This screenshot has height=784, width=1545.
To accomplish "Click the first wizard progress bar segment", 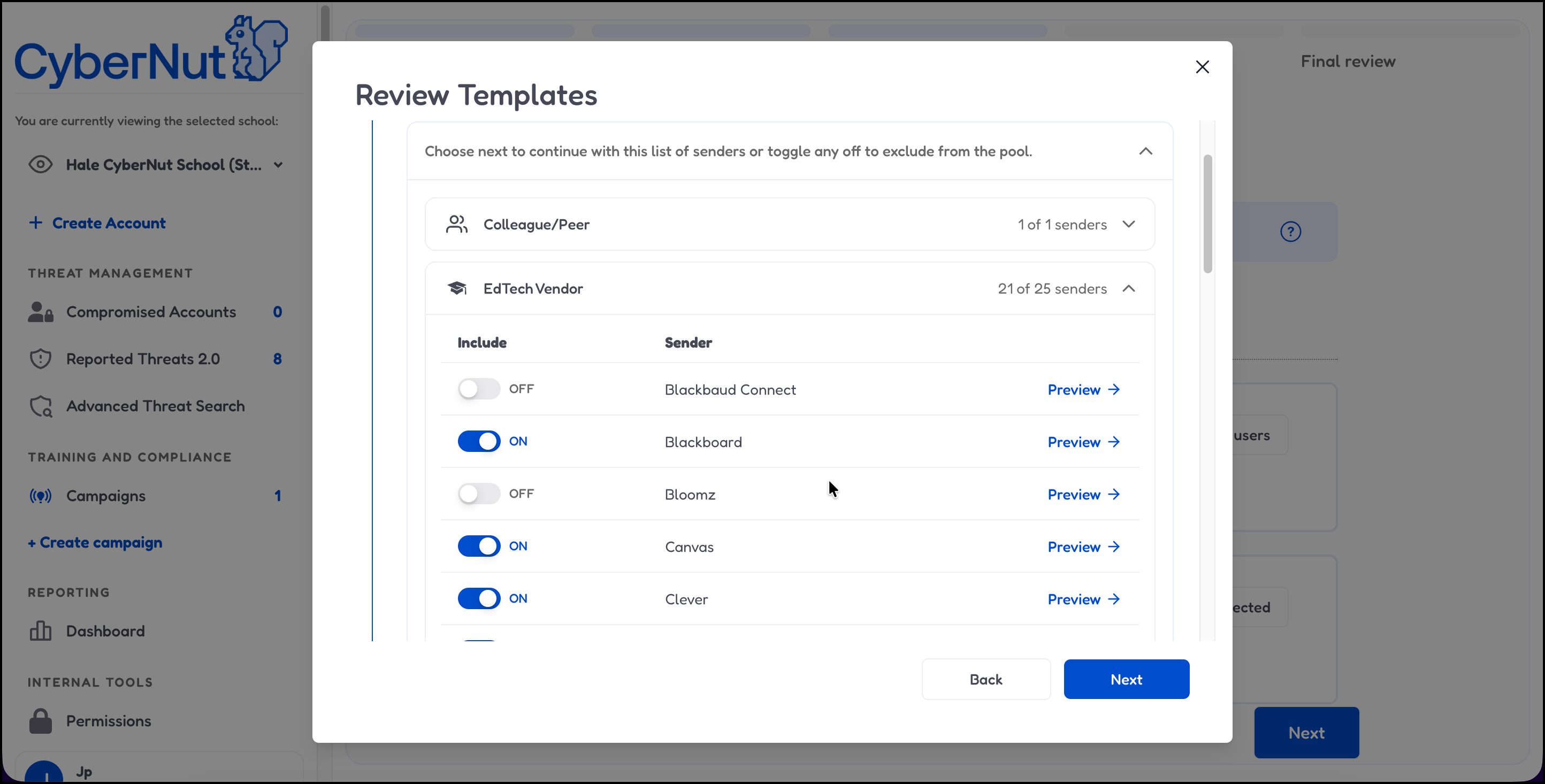I will click(465, 30).
